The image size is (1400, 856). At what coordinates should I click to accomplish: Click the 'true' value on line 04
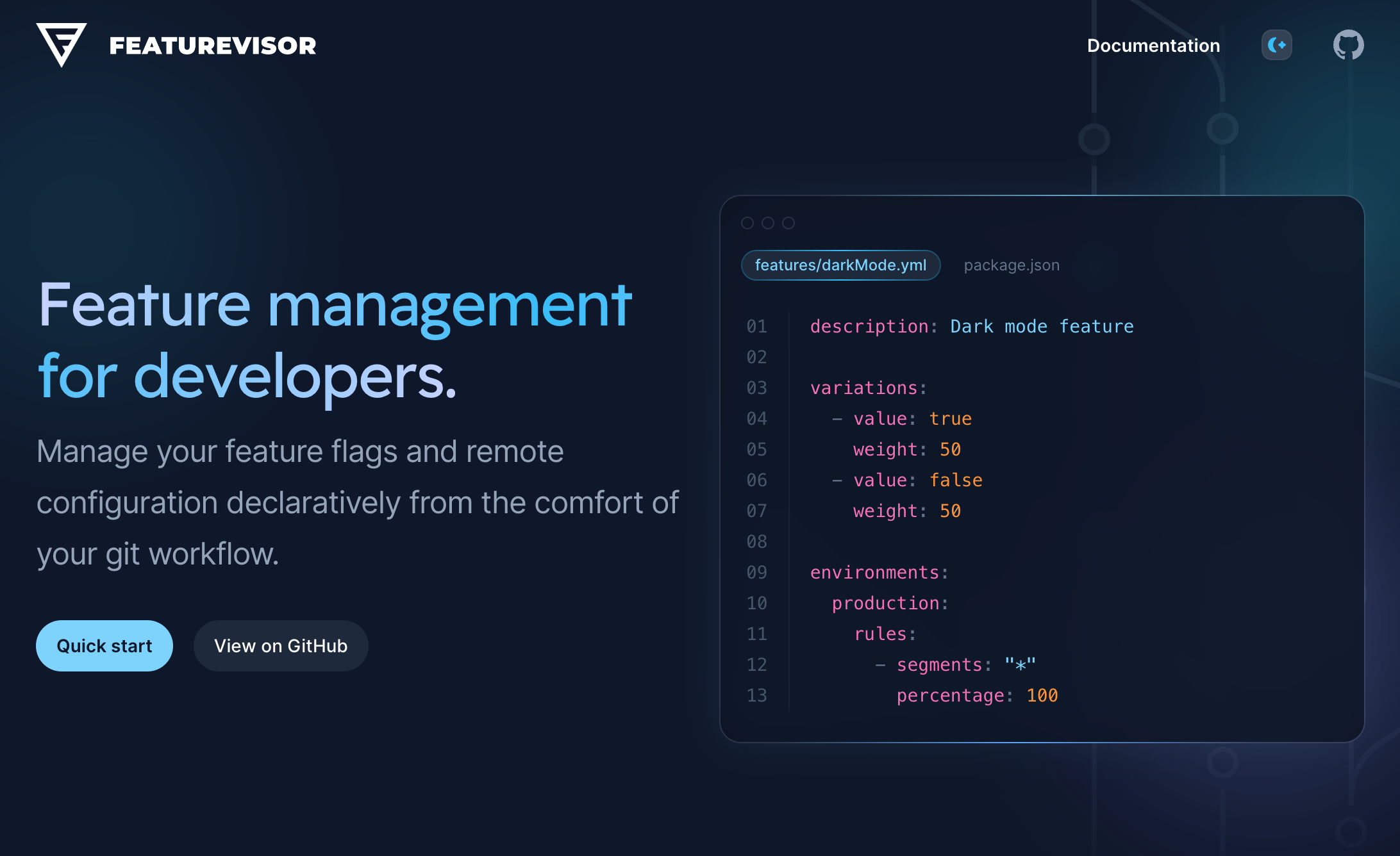click(x=950, y=419)
